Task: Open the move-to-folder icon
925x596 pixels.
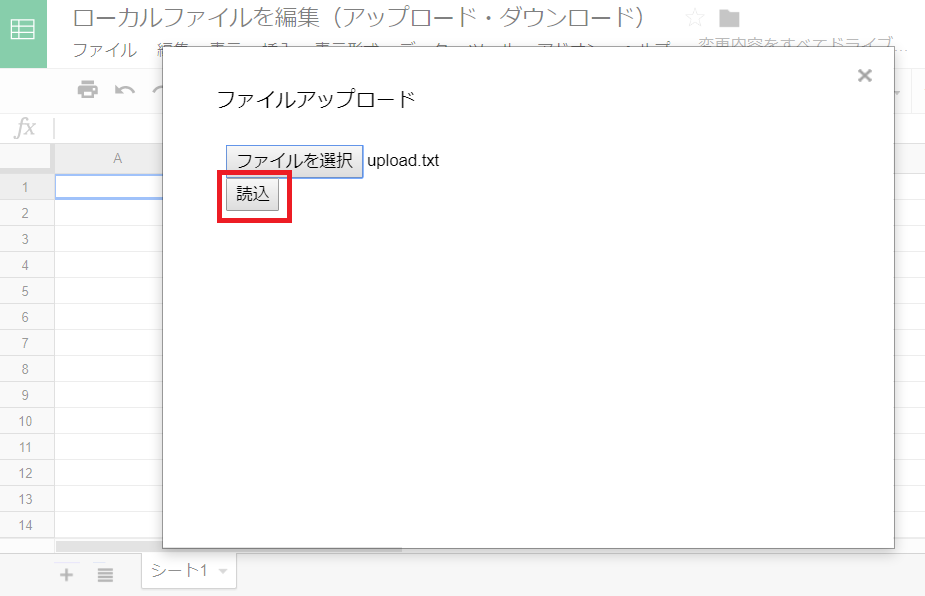Action: point(729,18)
